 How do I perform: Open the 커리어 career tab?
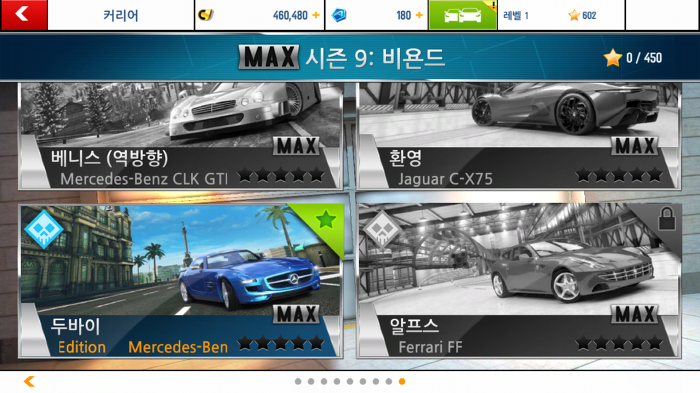click(x=121, y=15)
